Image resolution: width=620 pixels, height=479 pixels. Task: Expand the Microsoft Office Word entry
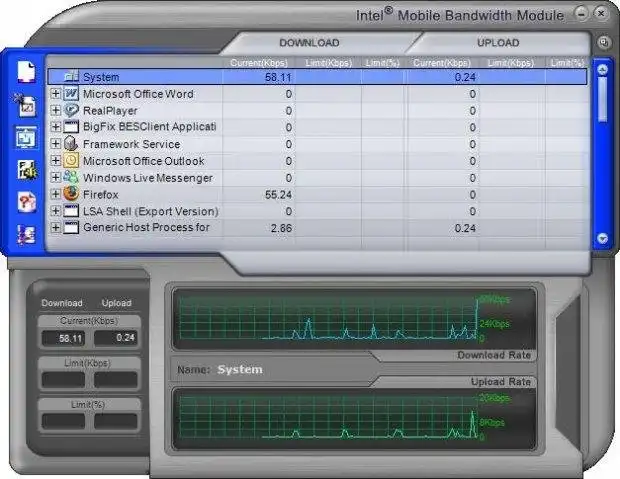click(56, 94)
